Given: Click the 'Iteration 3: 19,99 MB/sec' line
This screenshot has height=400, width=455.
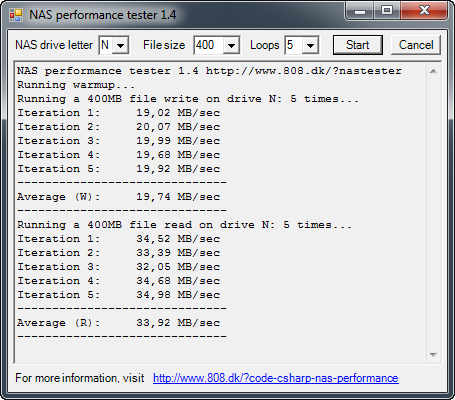Looking at the screenshot, I should pyautogui.click(x=119, y=141).
